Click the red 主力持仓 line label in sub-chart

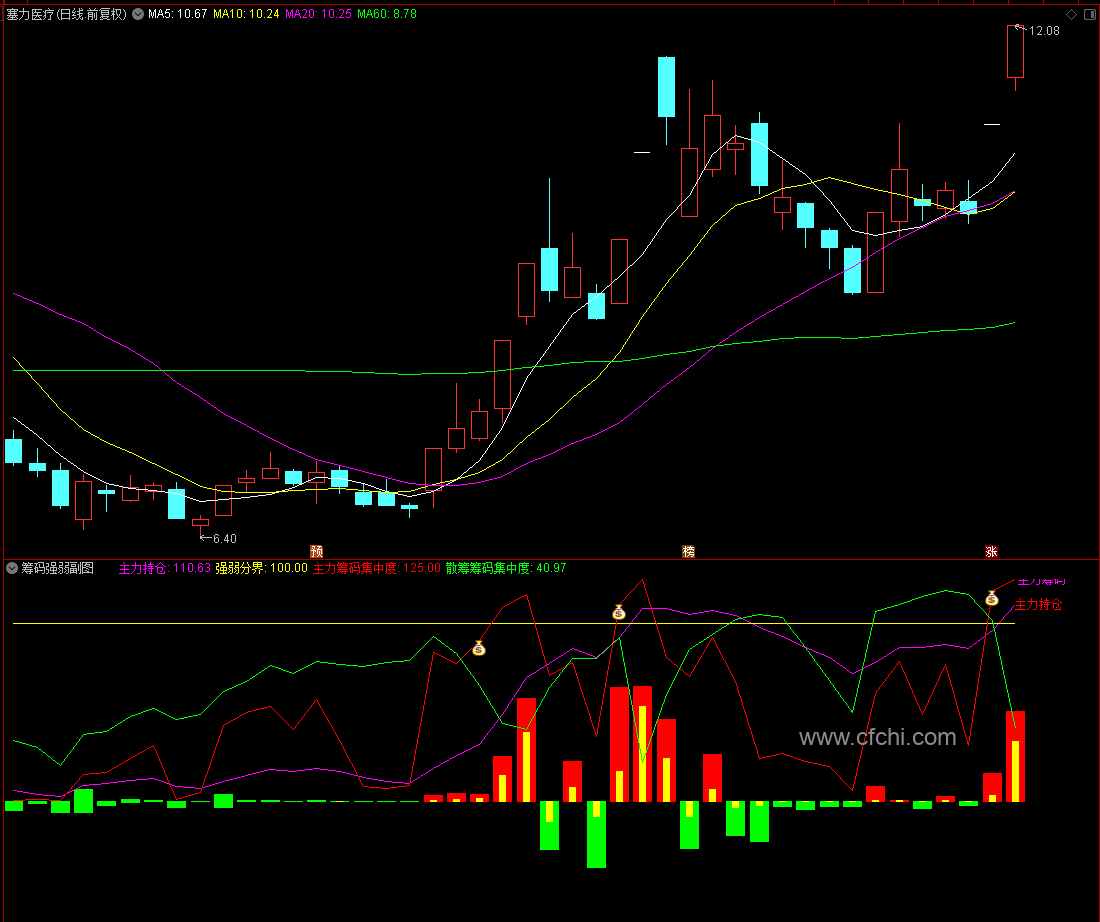tap(1038, 604)
